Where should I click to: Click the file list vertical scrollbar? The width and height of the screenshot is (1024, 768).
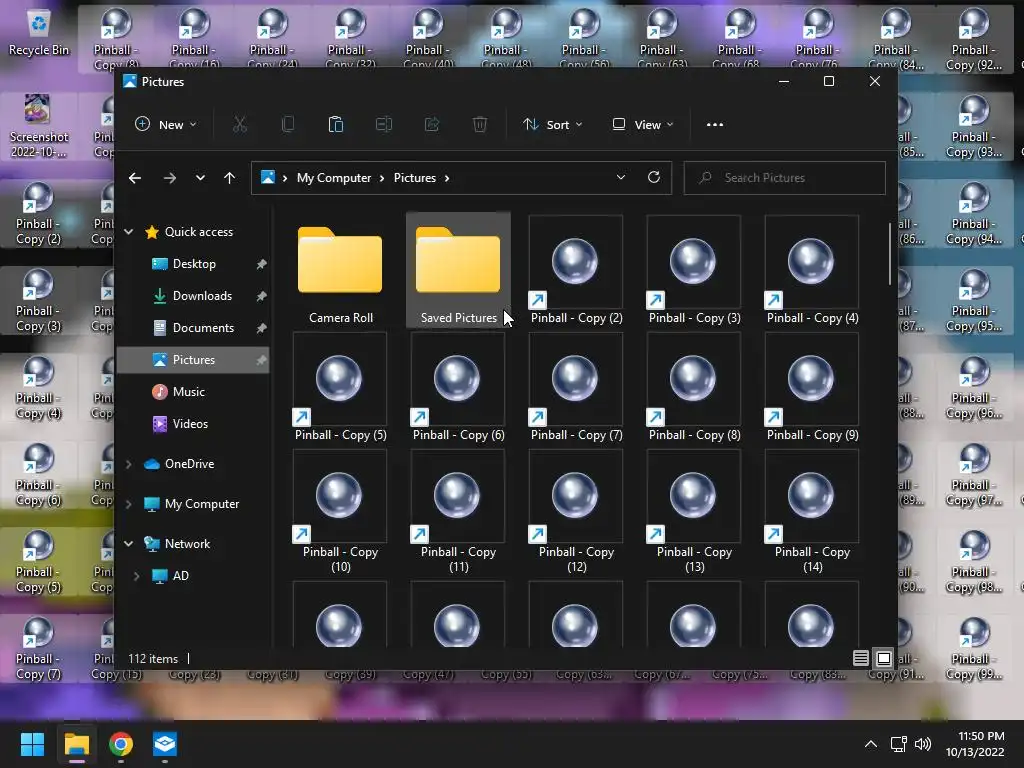pos(889,255)
